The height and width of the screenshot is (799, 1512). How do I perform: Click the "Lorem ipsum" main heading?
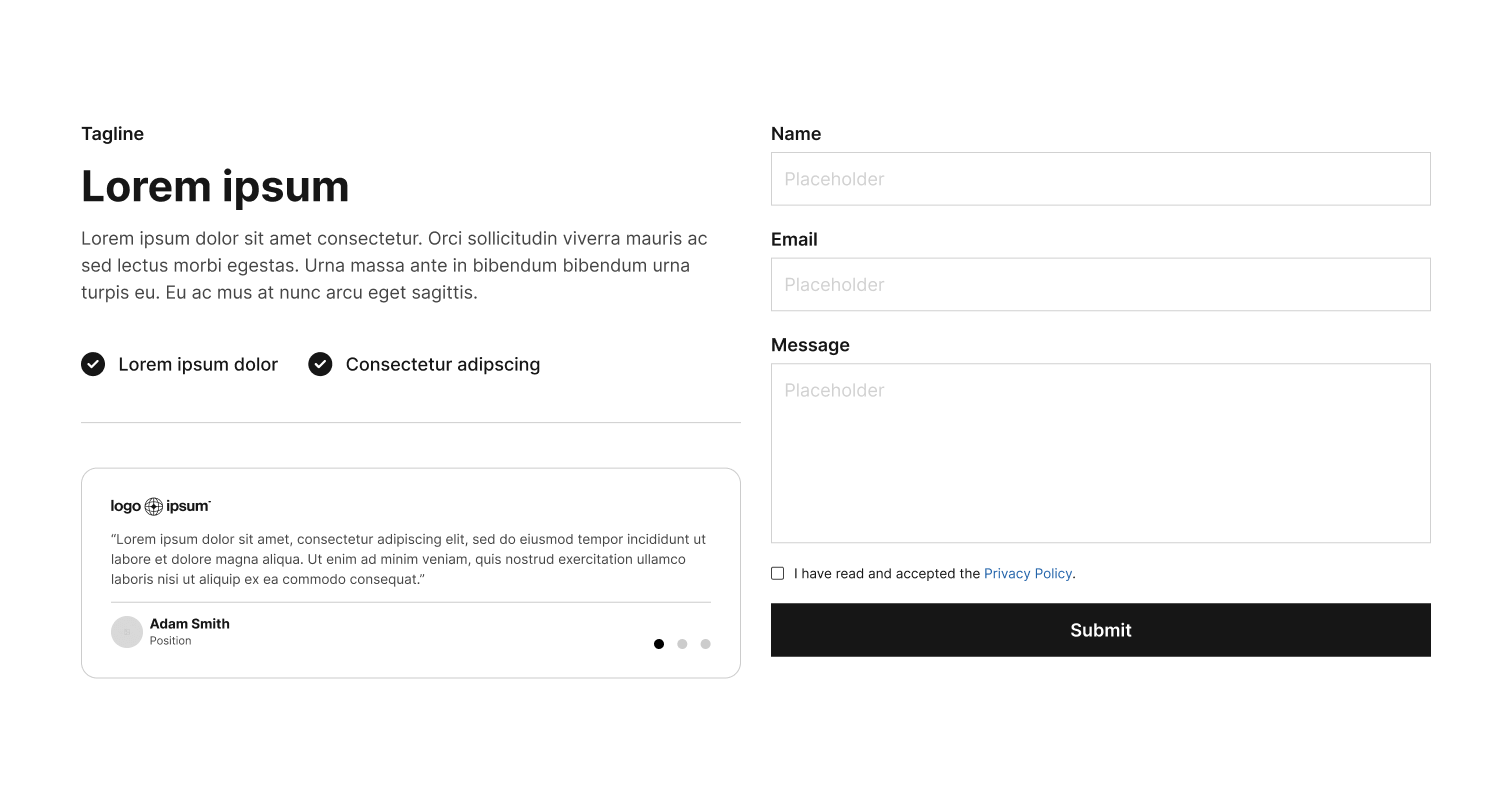[215, 187]
